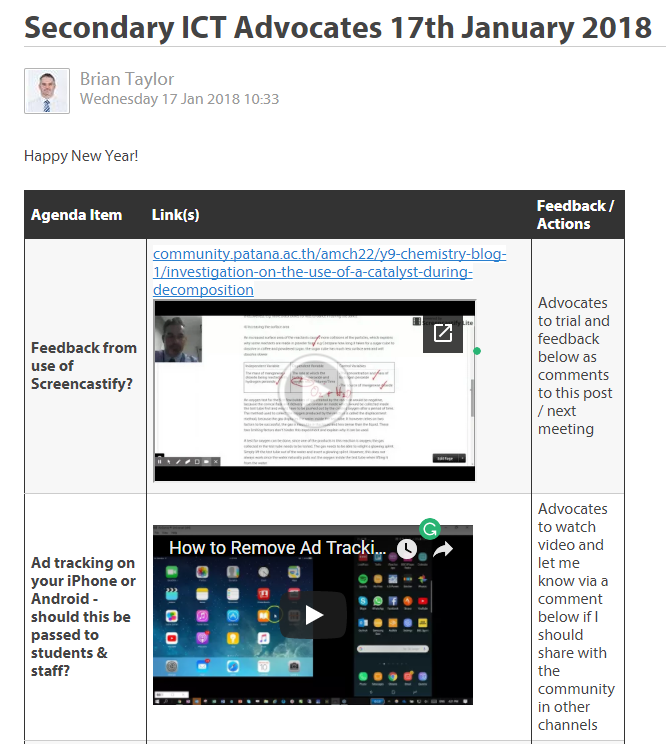Click the 'How to Remove Ad Tracking' video title
The height and width of the screenshot is (744, 666).
(x=276, y=548)
